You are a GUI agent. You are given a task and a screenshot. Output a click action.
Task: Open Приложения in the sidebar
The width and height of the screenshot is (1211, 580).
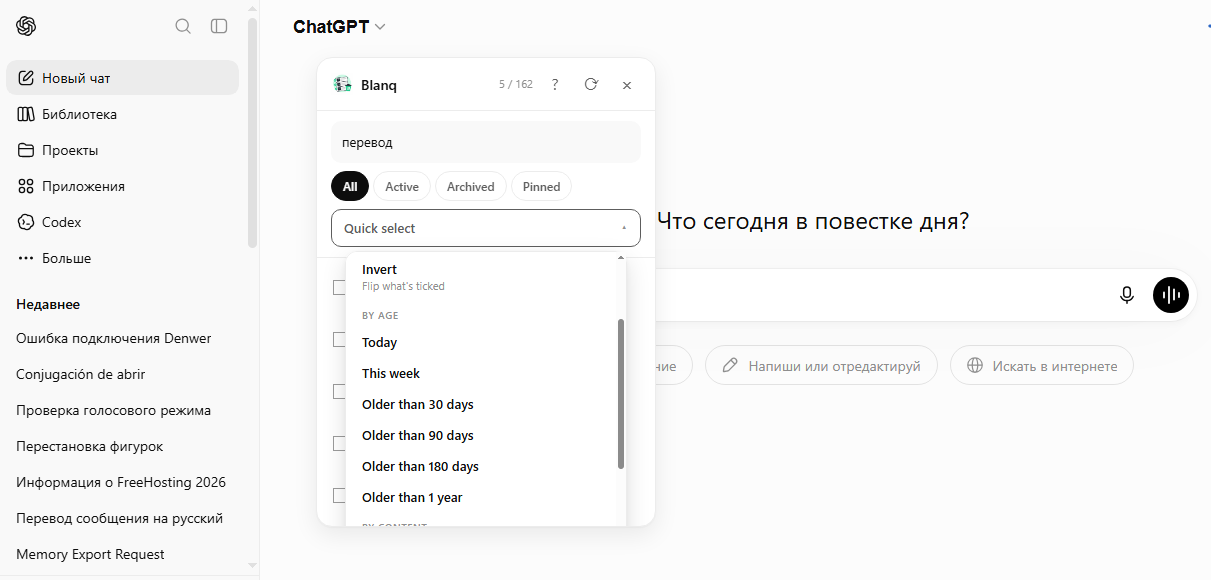[122, 186]
